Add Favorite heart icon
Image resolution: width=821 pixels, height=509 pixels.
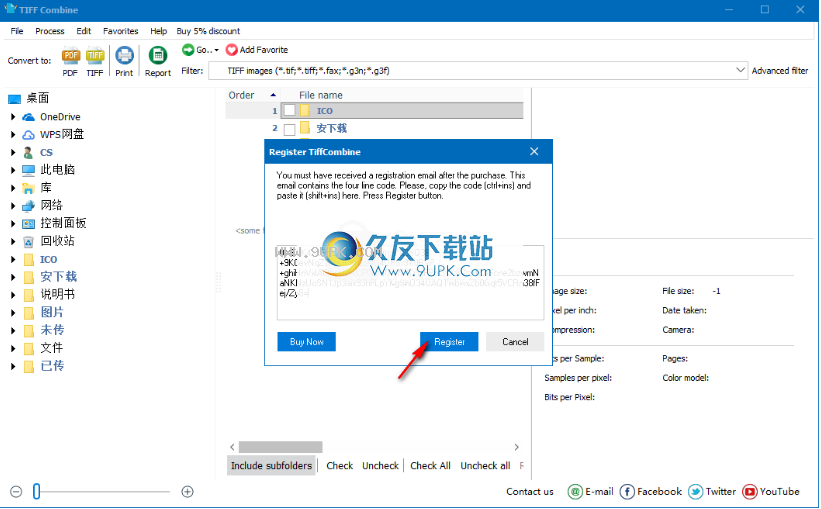(231, 50)
